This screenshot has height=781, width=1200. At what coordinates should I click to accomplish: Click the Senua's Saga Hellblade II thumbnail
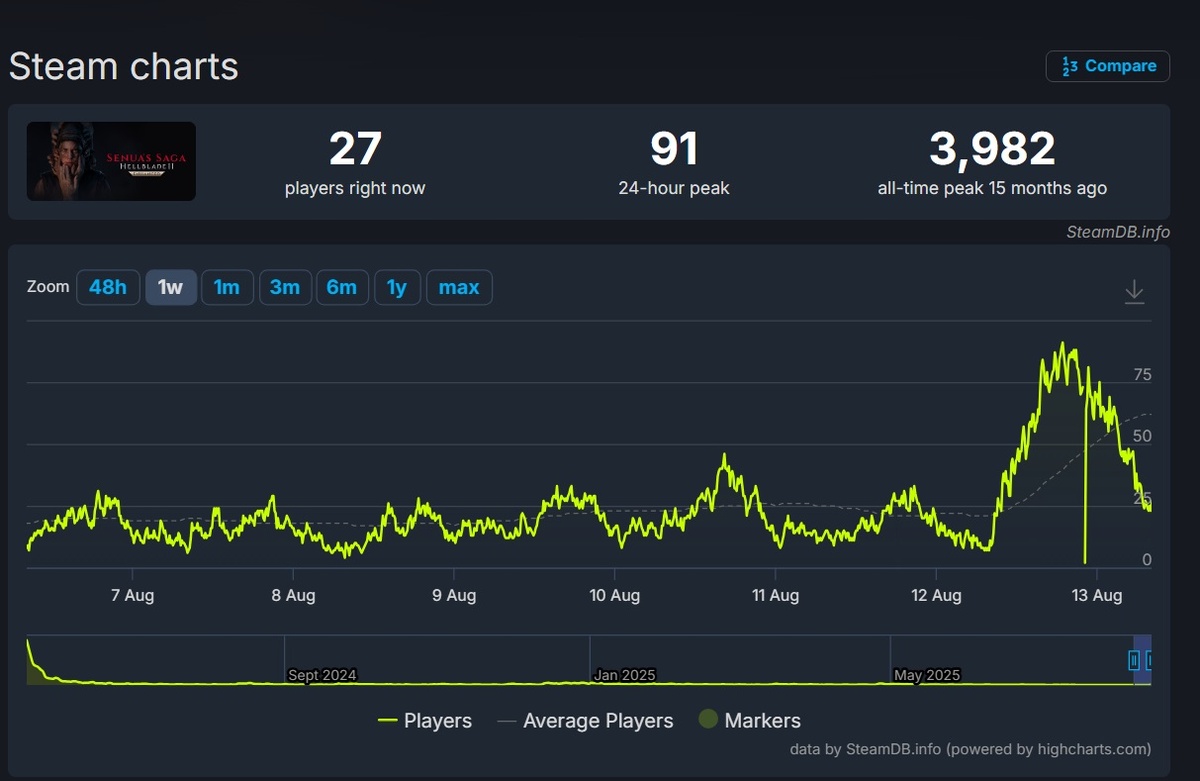point(111,161)
